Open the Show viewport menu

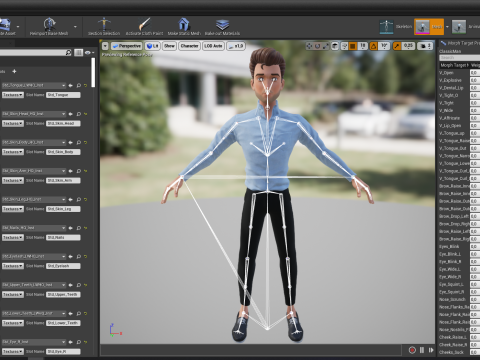pos(169,46)
